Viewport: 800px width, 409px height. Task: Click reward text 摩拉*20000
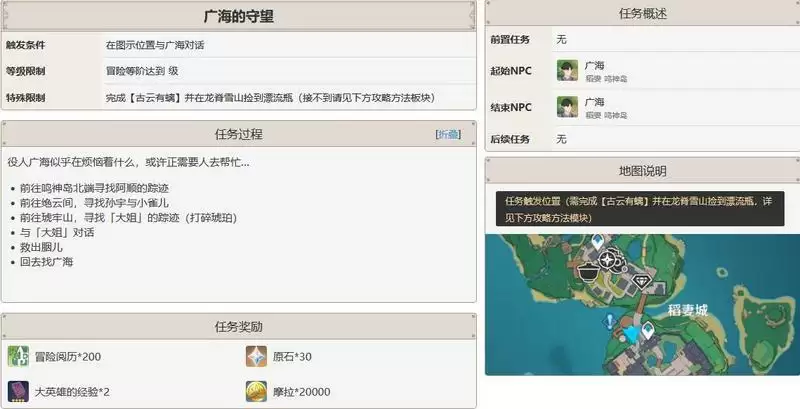[302, 392]
